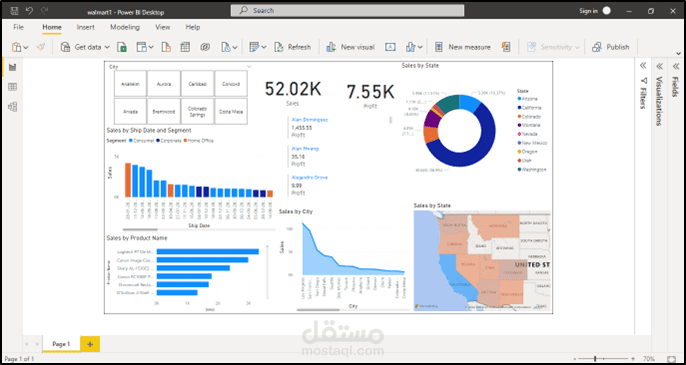This screenshot has height=365, width=686.
Task: Add a new page with plus button
Action: coord(90,344)
